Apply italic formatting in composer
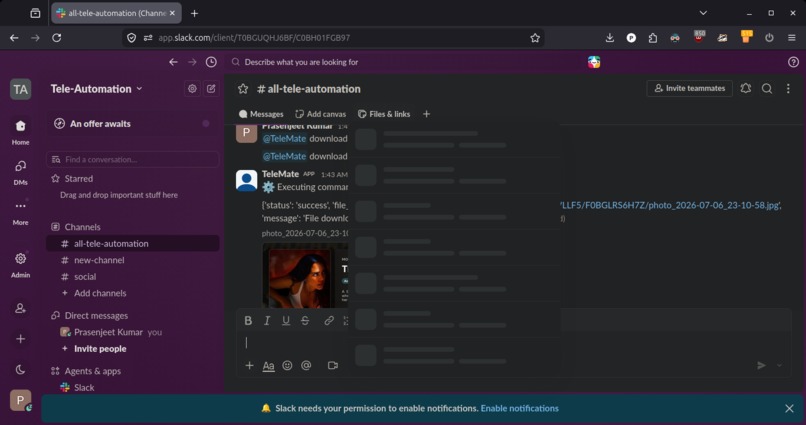Image resolution: width=806 pixels, height=425 pixels. point(267,321)
